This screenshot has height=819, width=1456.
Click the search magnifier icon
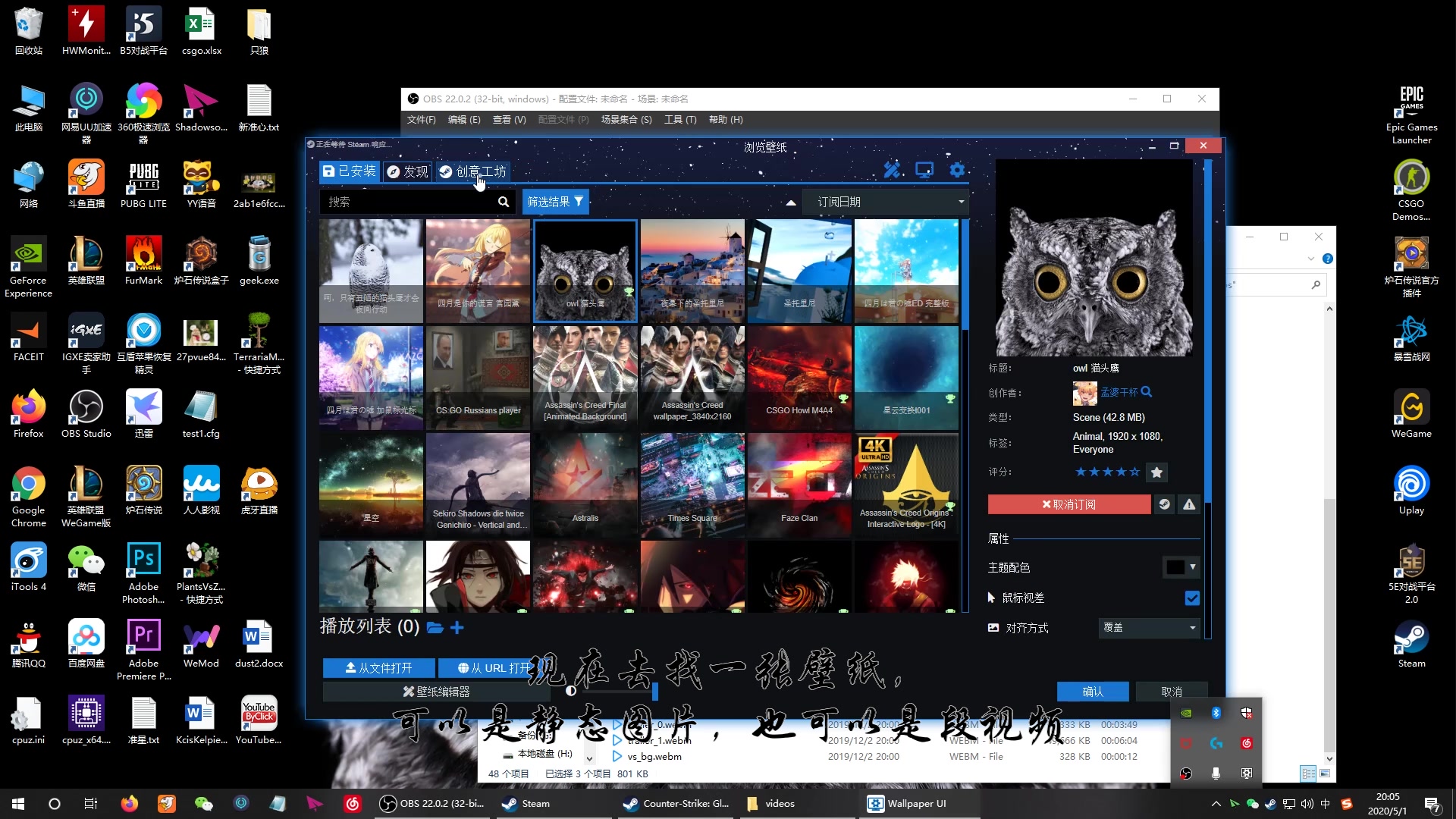(x=504, y=202)
